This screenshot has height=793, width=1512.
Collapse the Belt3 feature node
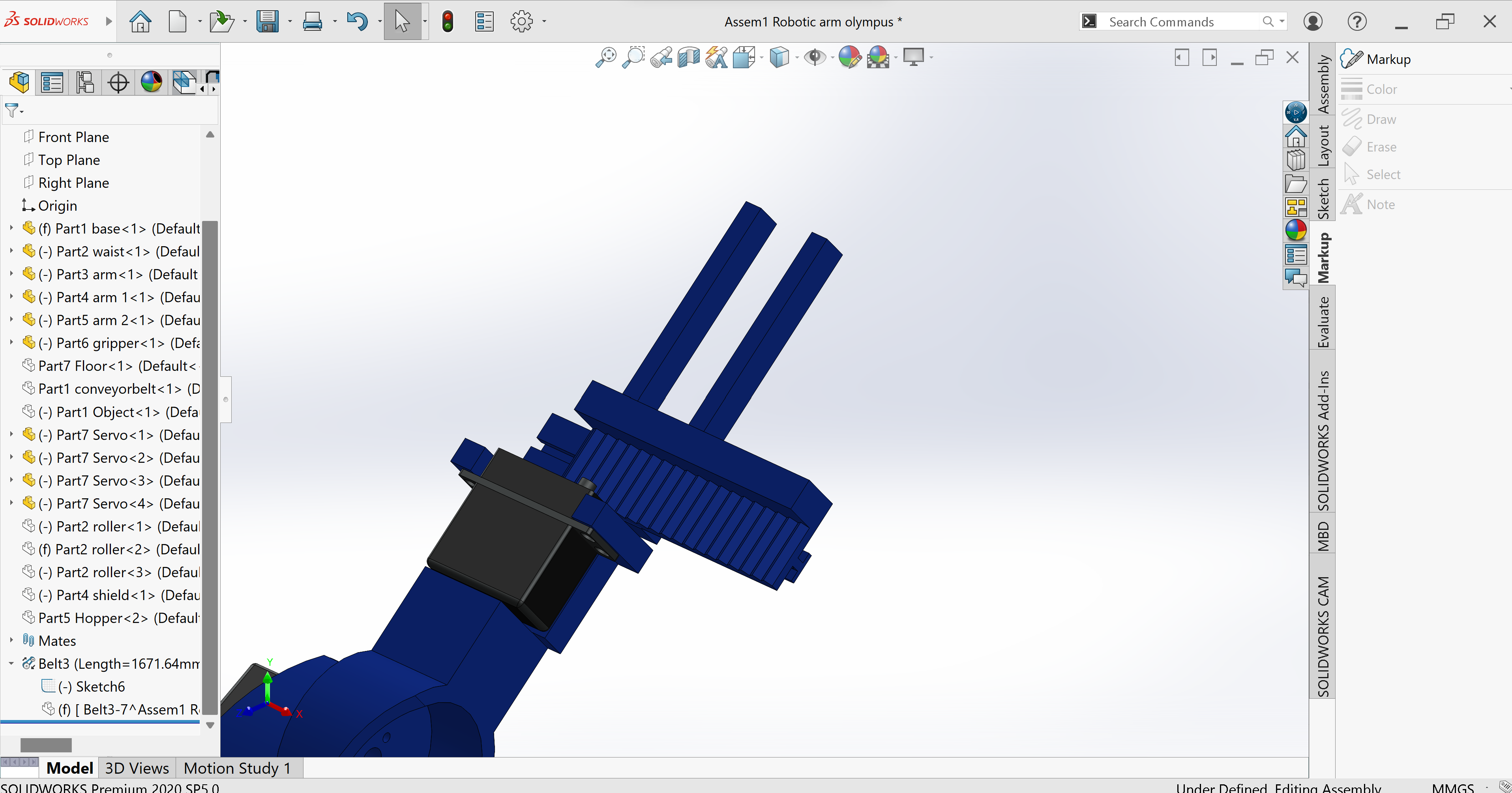(x=11, y=663)
